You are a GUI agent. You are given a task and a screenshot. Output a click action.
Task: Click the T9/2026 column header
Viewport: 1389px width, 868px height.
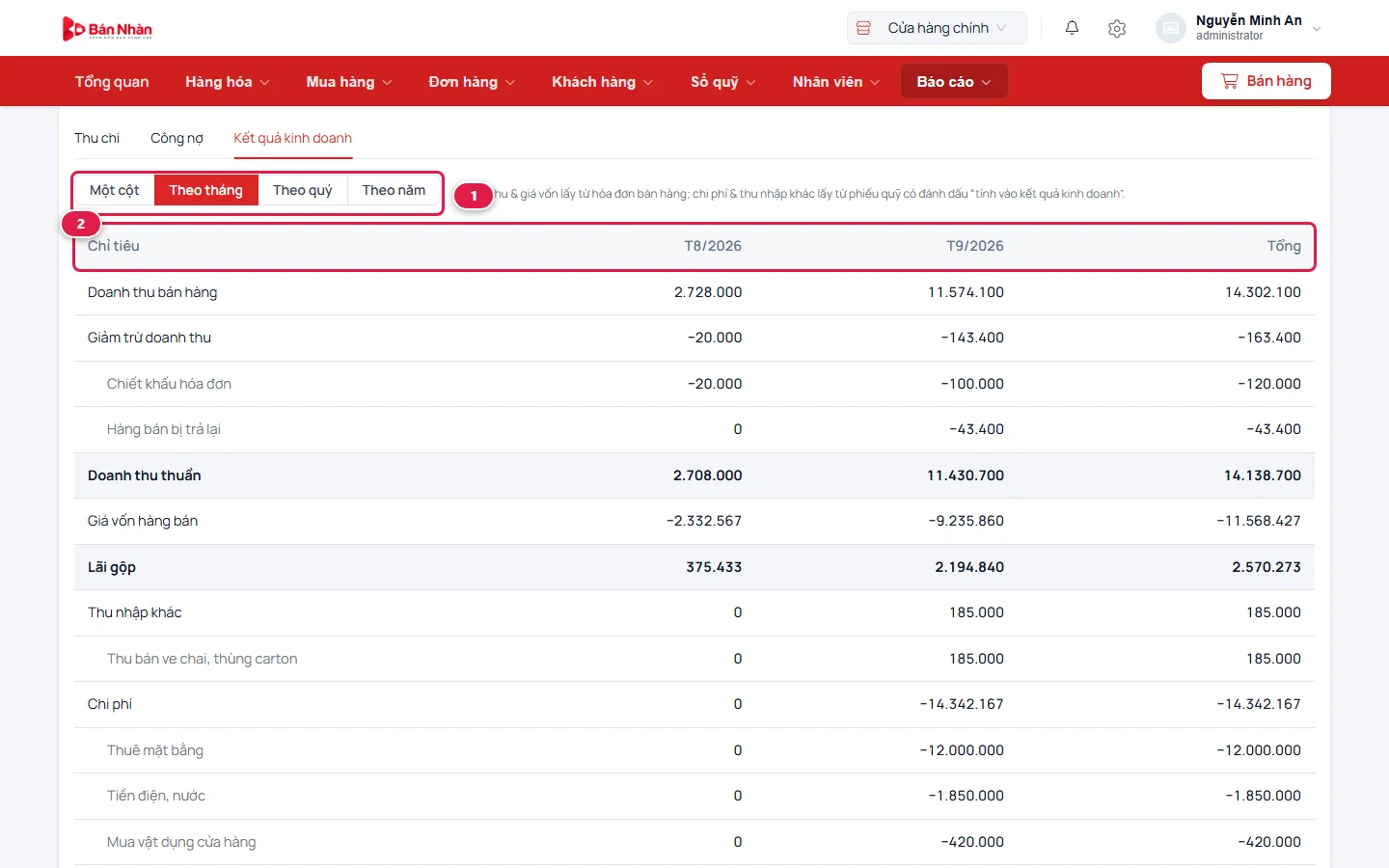click(974, 246)
